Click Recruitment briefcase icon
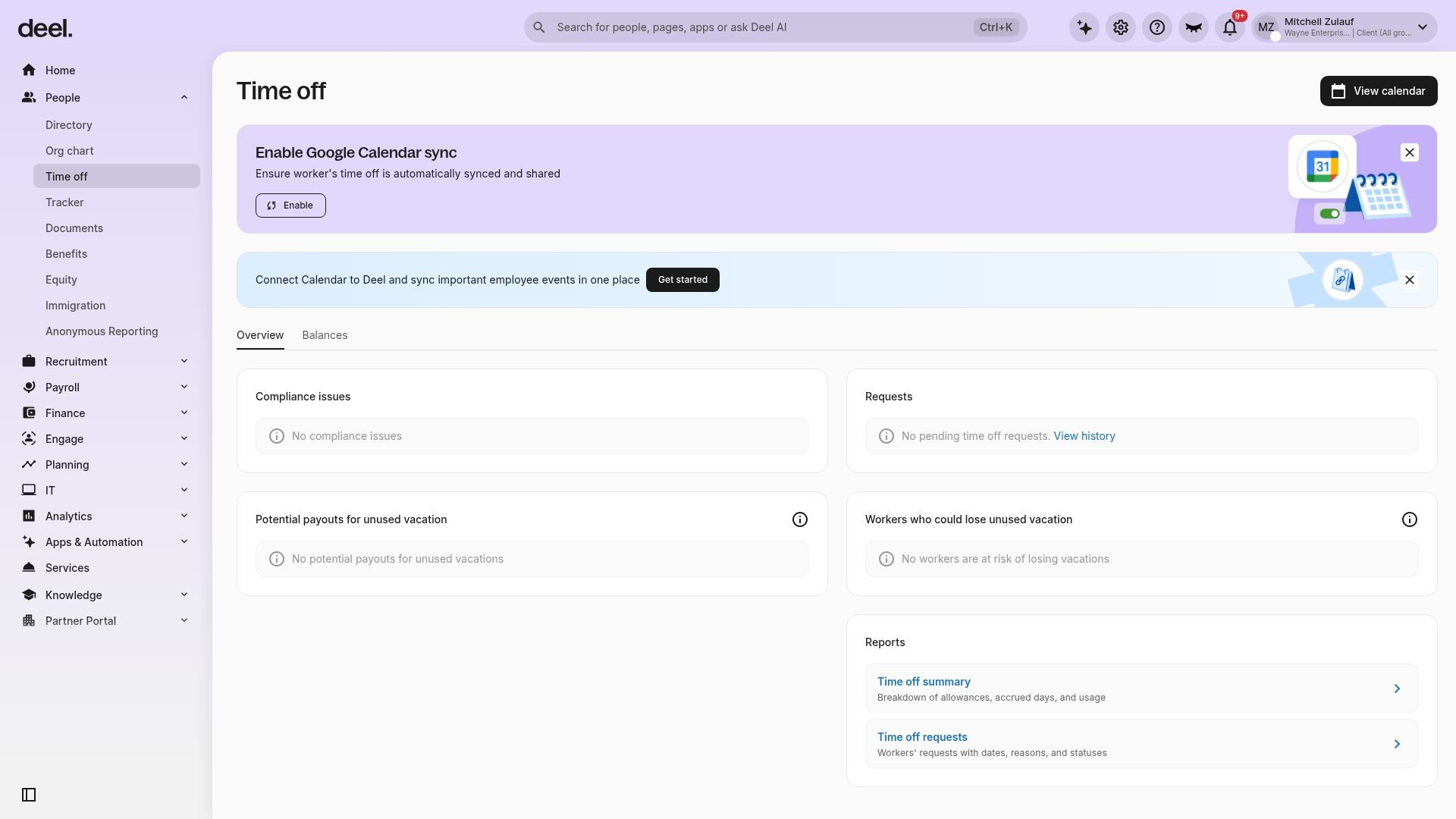The image size is (1456, 819). [x=29, y=361]
